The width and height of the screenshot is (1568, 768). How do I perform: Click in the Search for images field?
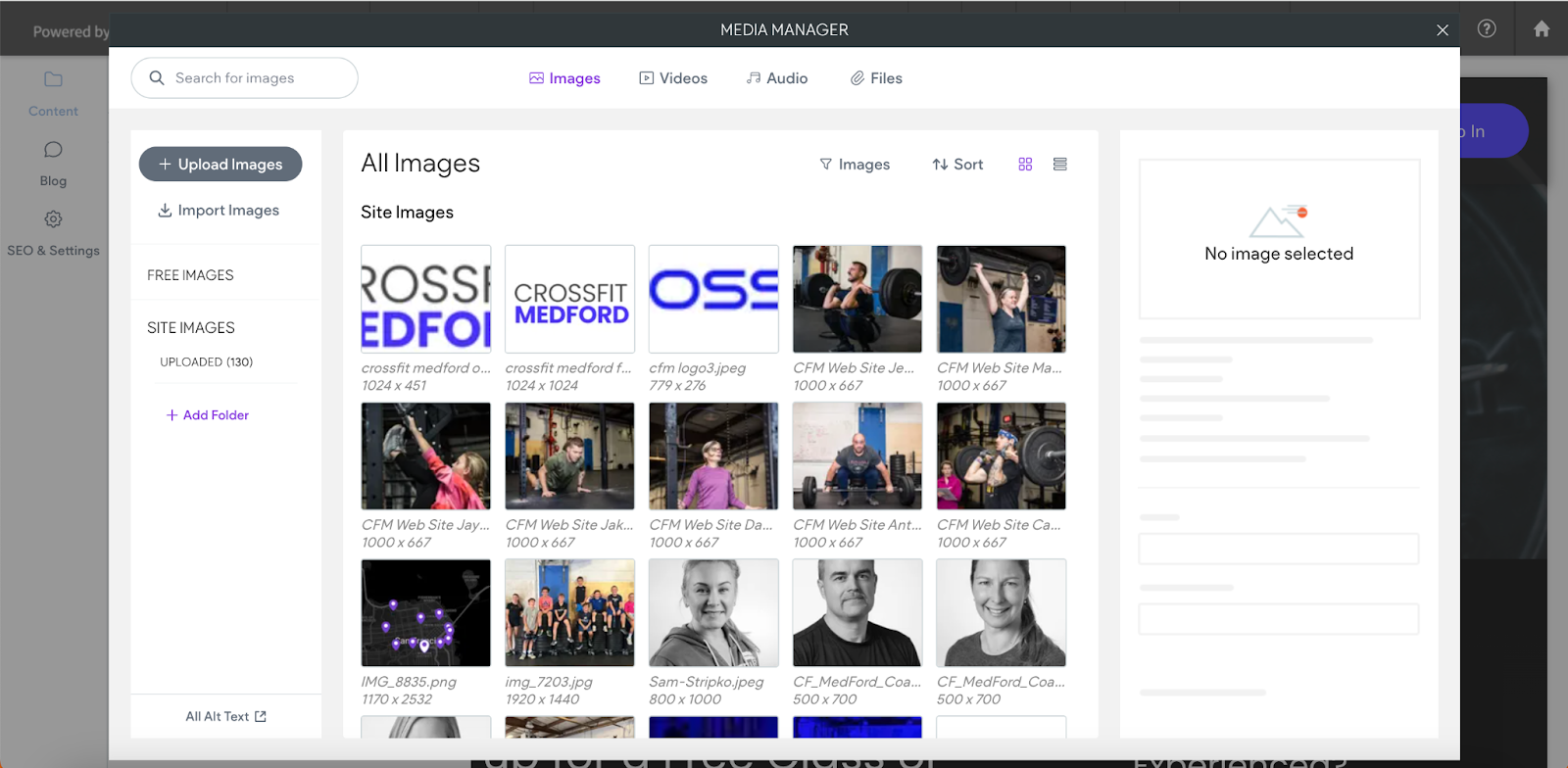[244, 77]
